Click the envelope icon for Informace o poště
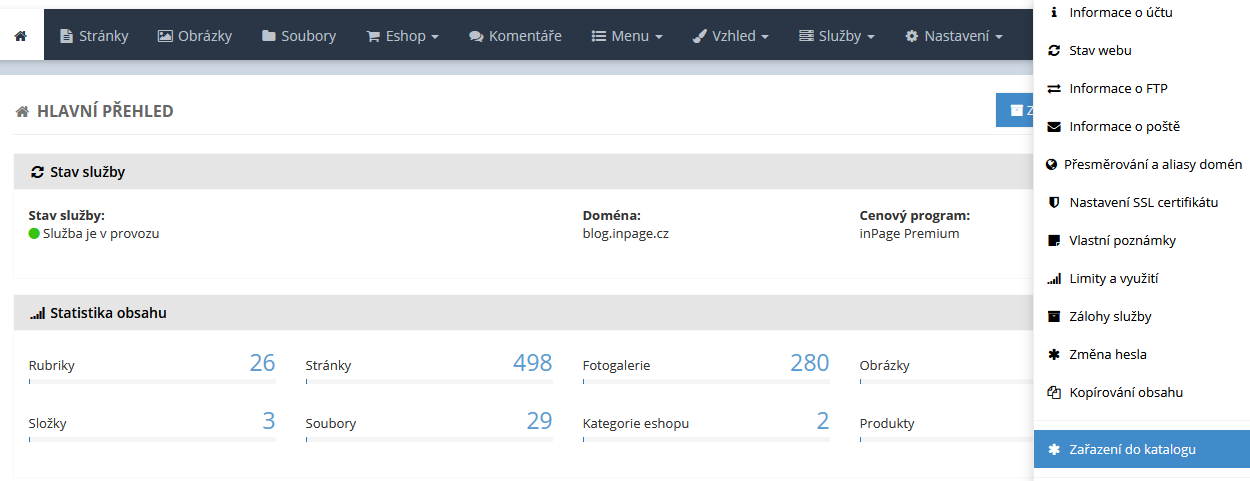 pyautogui.click(x=1053, y=127)
